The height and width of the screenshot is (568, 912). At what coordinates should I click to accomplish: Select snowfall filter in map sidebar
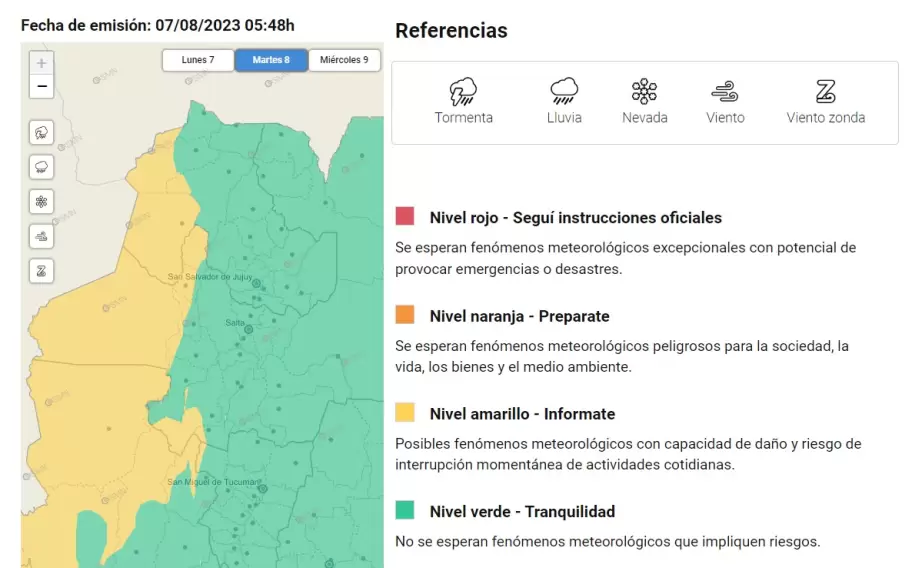coord(41,202)
